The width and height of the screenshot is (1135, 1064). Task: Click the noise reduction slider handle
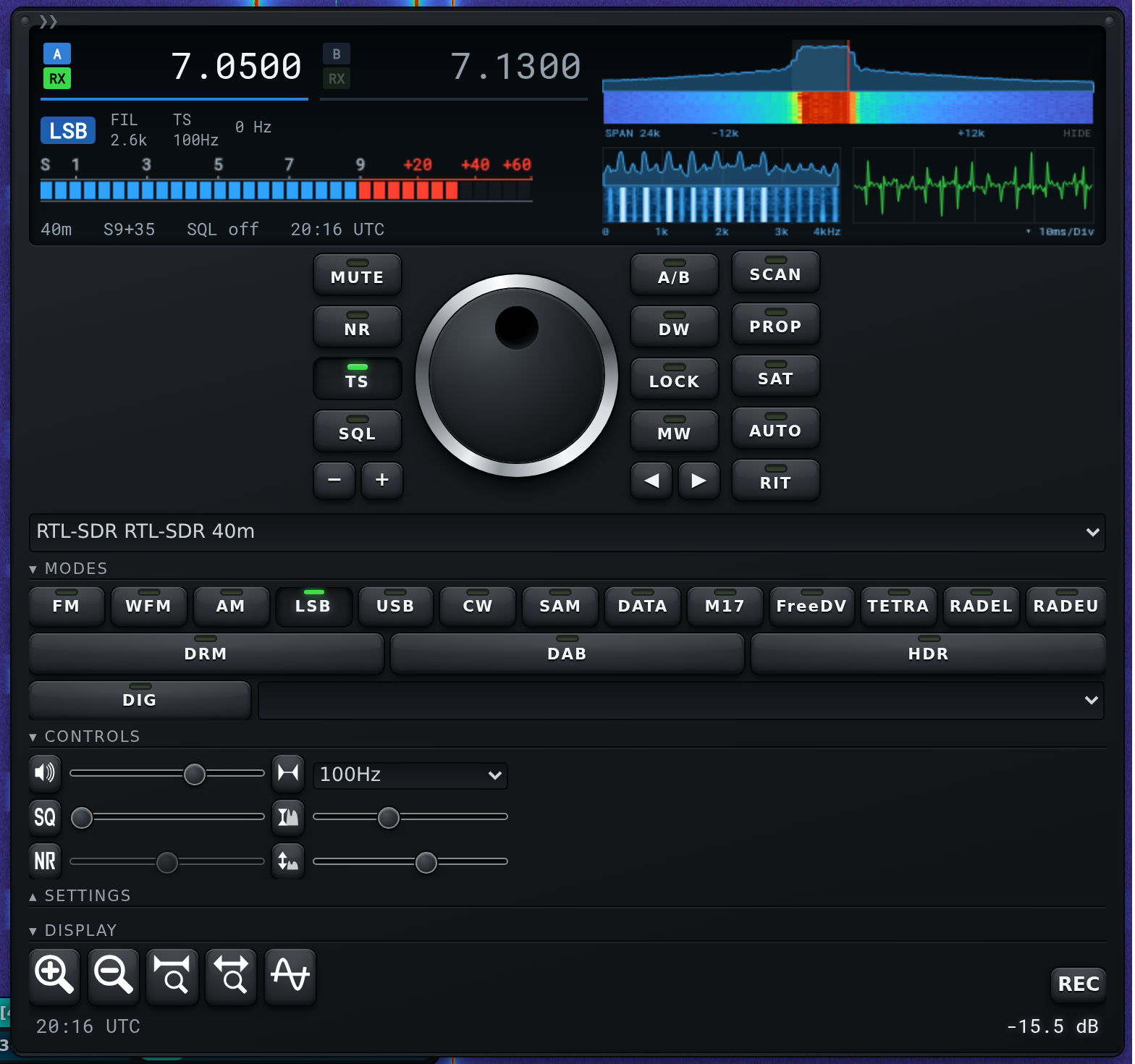[167, 863]
